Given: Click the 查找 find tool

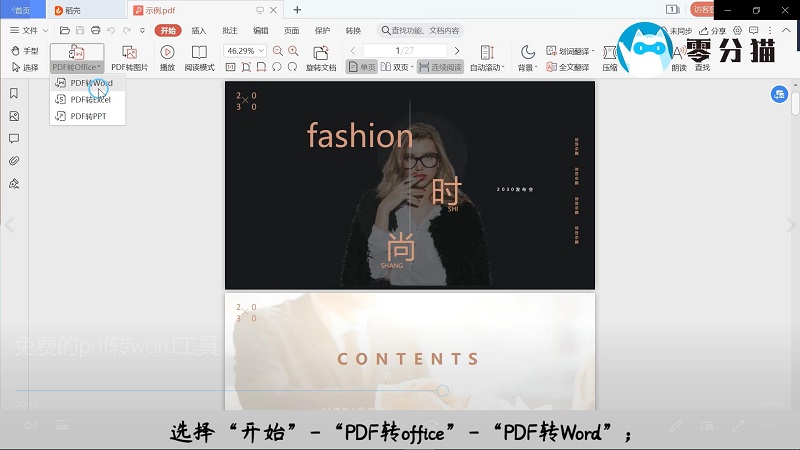Looking at the screenshot, I should point(702,67).
